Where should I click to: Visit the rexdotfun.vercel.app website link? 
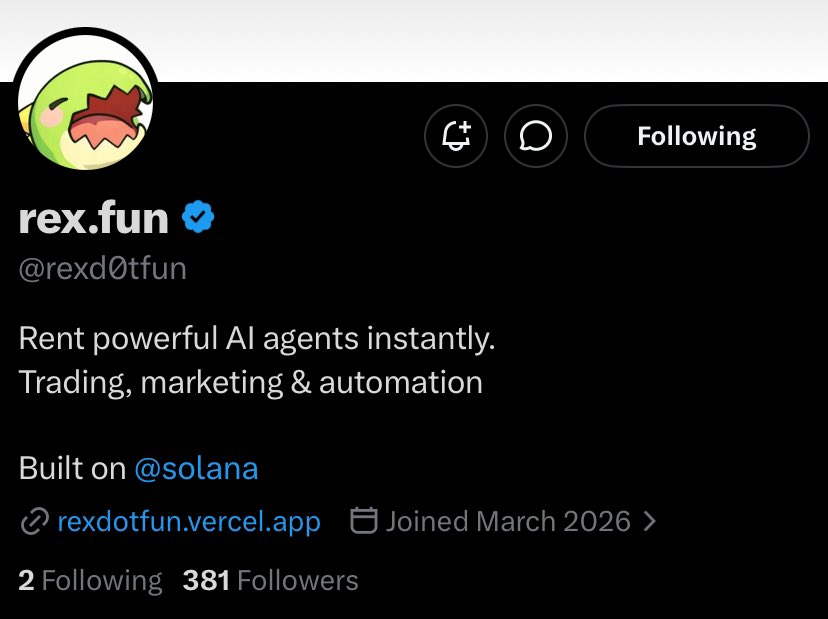(189, 521)
